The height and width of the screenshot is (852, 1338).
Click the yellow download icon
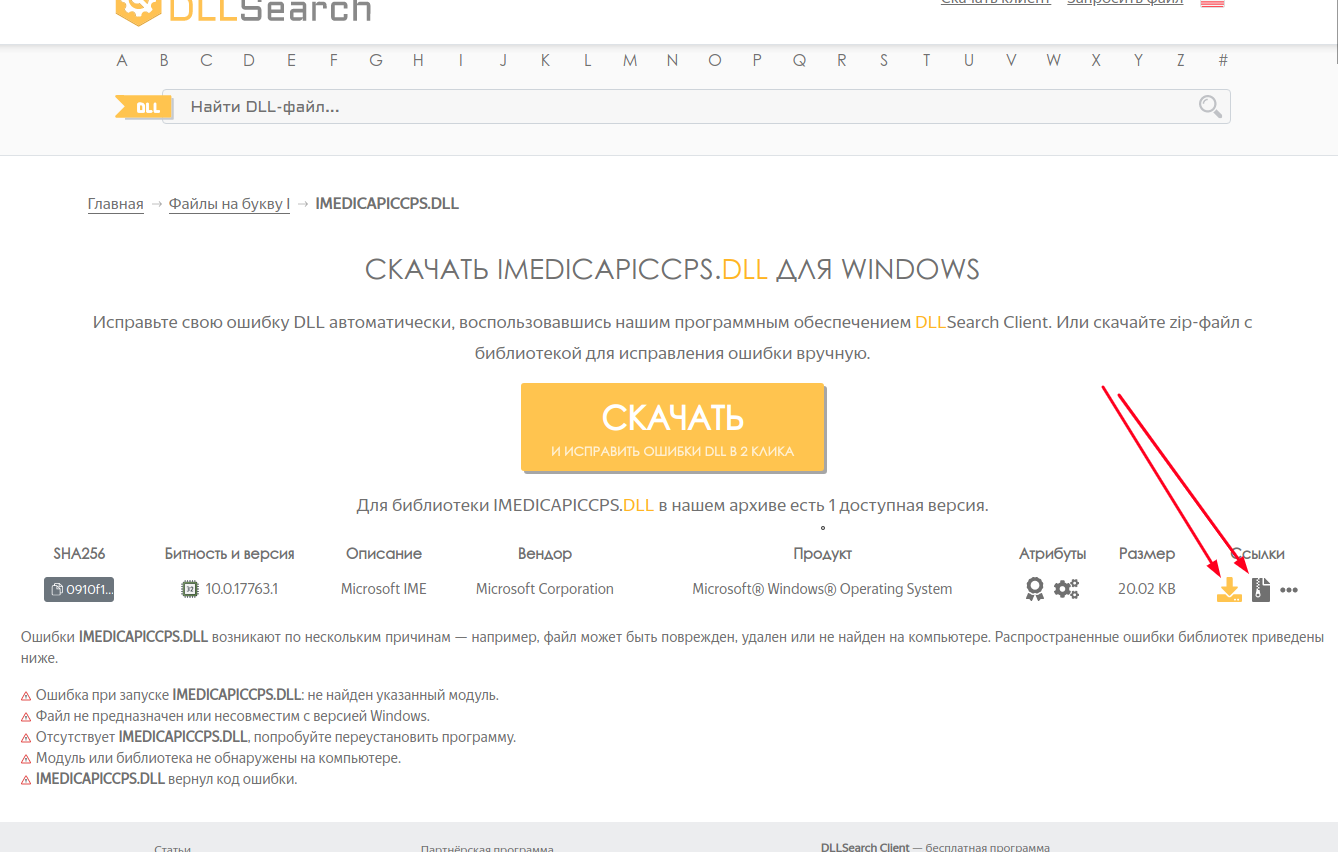(1229, 590)
